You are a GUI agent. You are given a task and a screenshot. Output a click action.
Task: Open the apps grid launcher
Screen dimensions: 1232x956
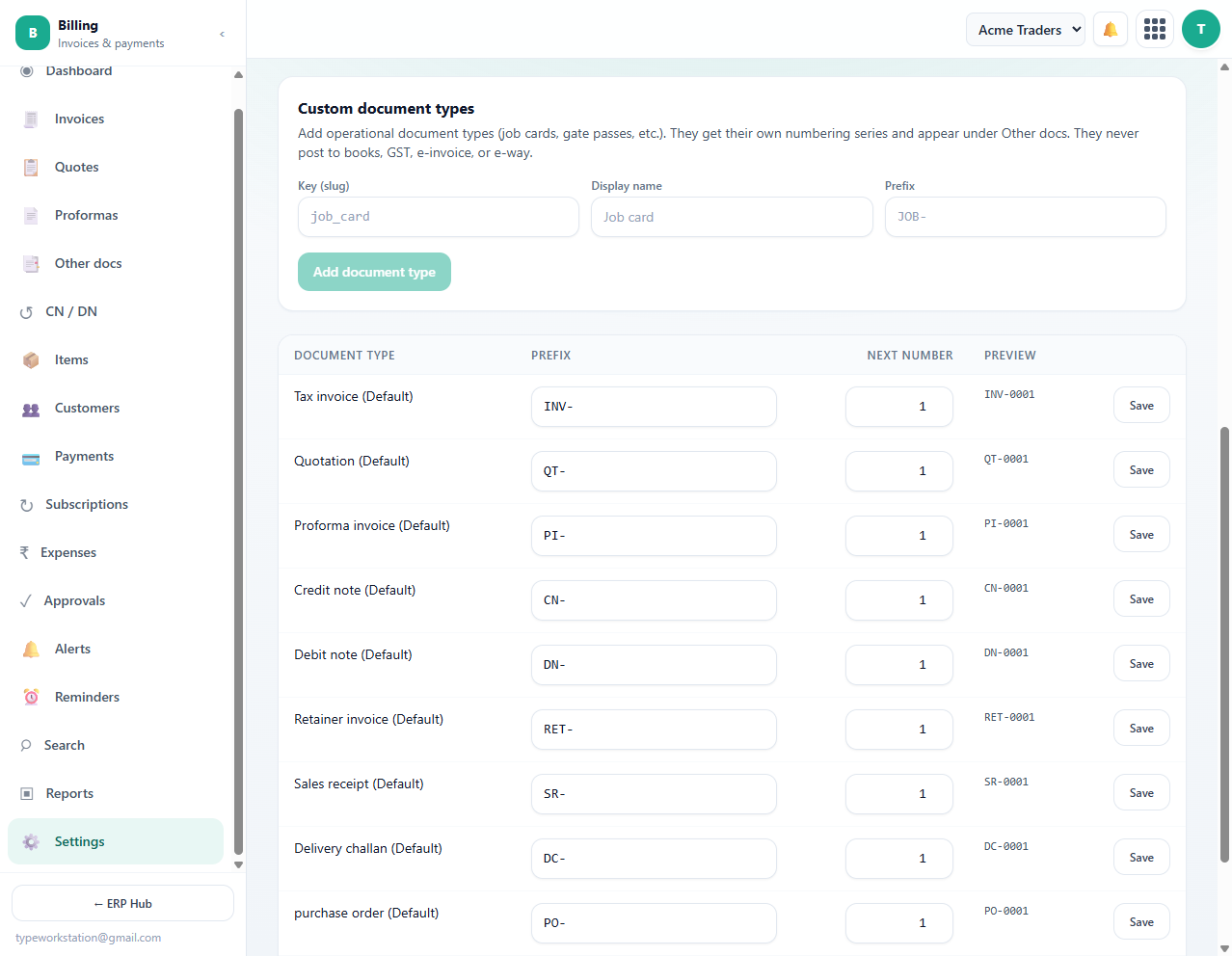point(1155,30)
